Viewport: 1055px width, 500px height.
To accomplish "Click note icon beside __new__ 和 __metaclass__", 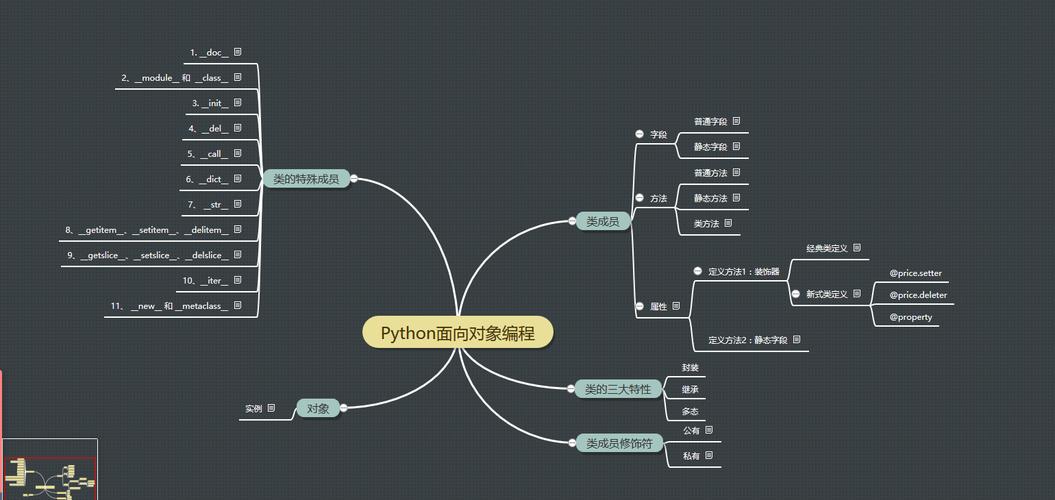I will coord(238,305).
